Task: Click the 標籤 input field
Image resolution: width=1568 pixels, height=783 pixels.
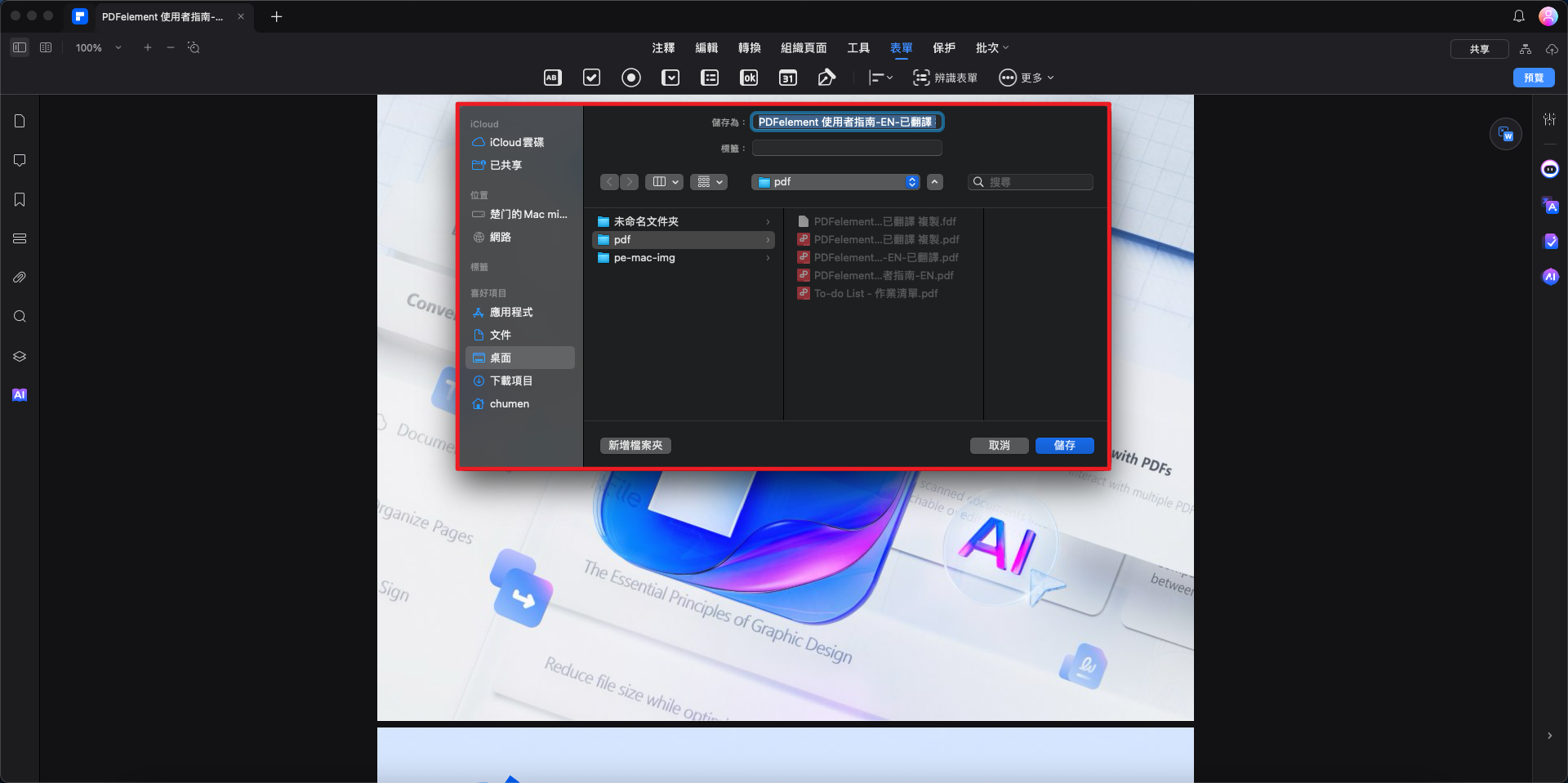Action: coord(847,148)
